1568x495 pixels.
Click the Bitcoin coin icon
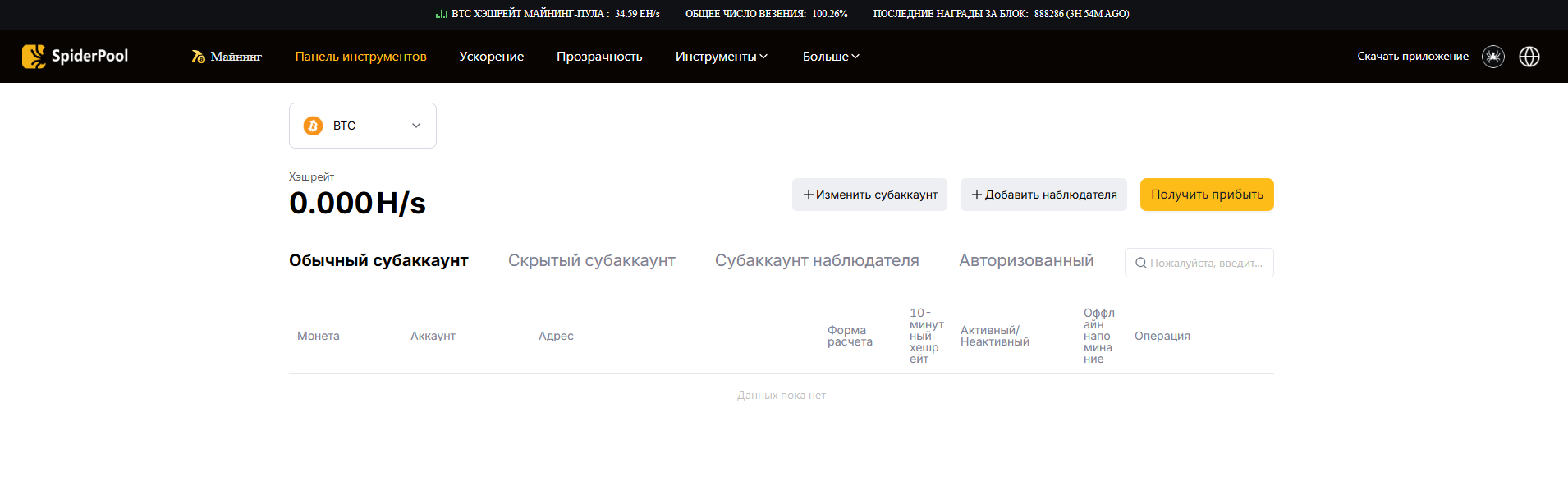point(313,126)
